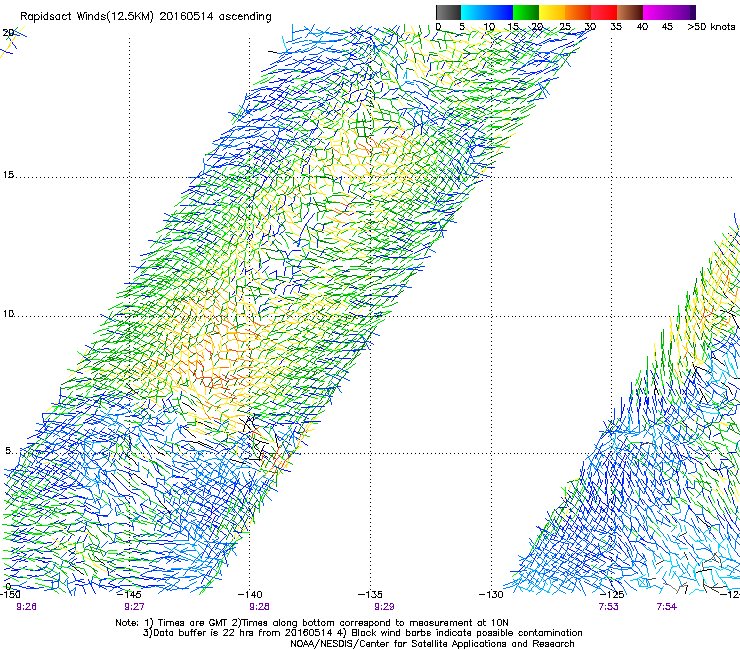Viewport: 740px width, 650px height.
Task: Click the gray 0–5 knots legend segment
Action: pyautogui.click(x=448, y=12)
